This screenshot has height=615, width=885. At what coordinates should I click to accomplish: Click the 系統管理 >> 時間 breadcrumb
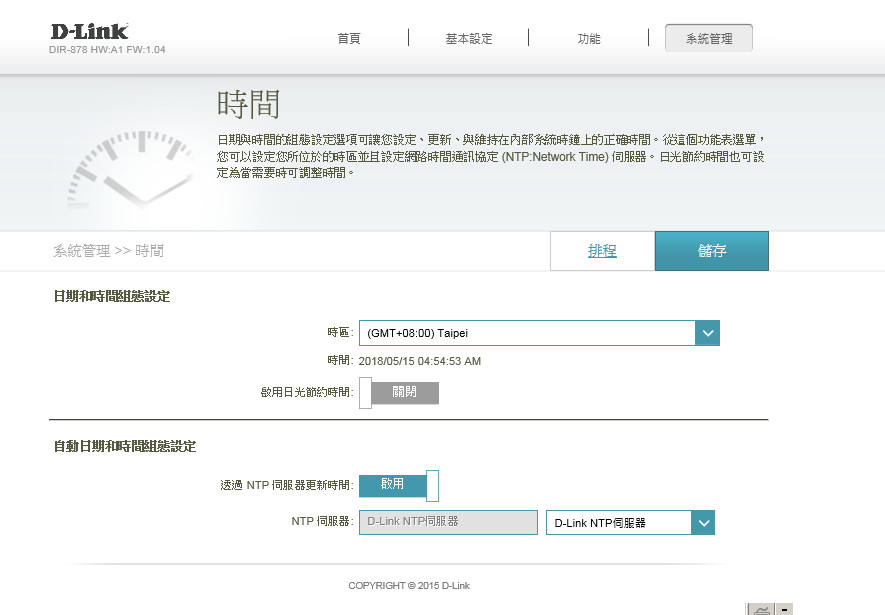(108, 251)
